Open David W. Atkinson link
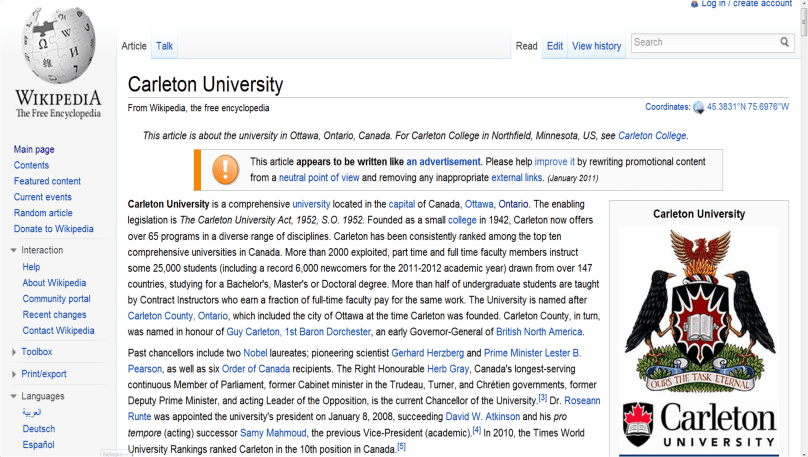808x457 pixels. click(483, 417)
